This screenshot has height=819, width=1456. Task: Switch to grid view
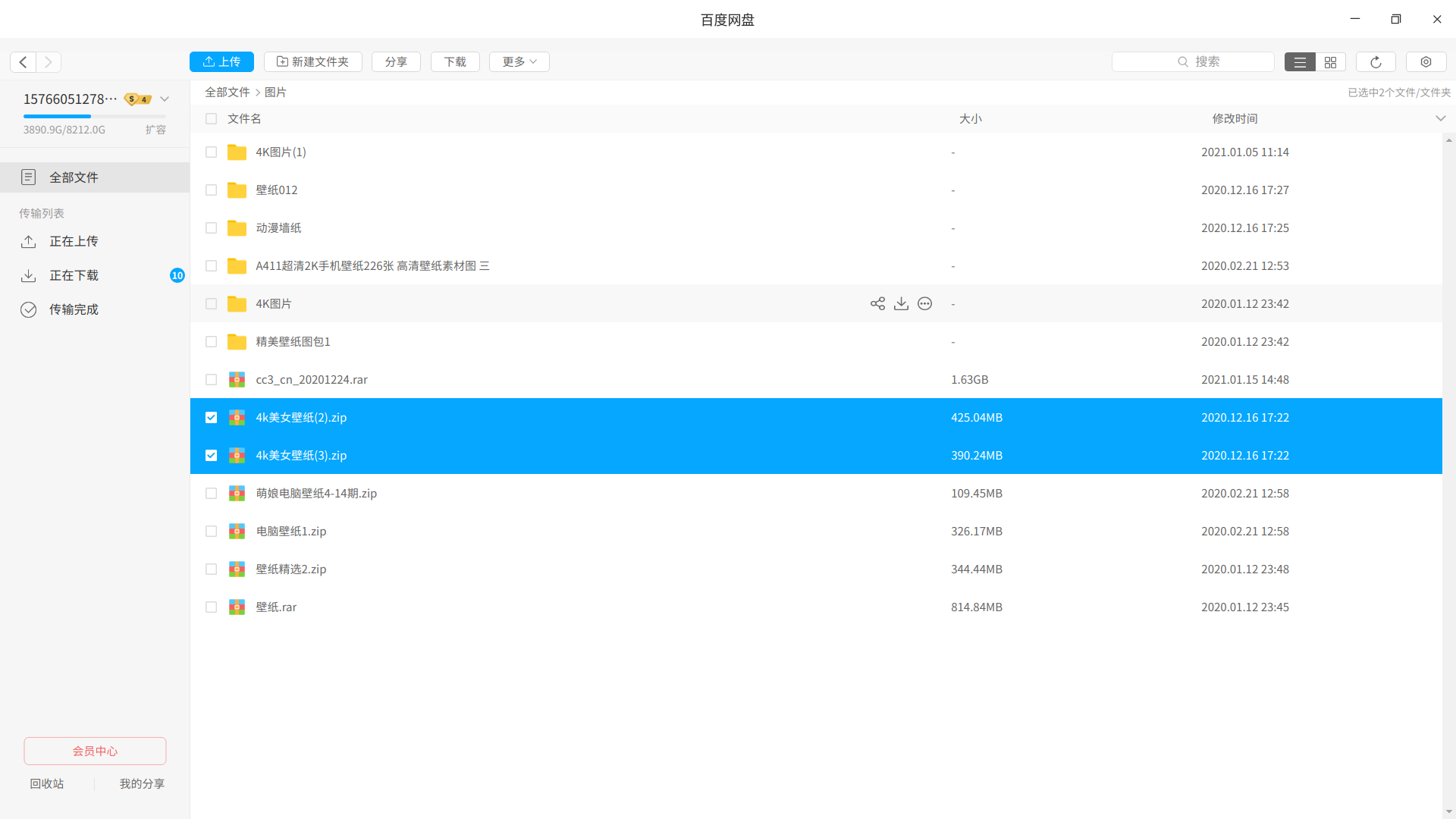[x=1330, y=62]
